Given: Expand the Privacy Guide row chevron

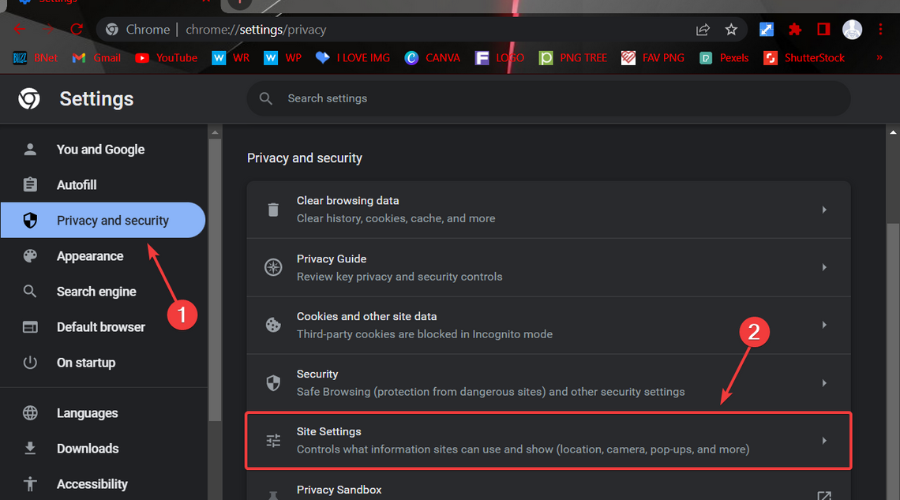Looking at the screenshot, I should pos(824,268).
